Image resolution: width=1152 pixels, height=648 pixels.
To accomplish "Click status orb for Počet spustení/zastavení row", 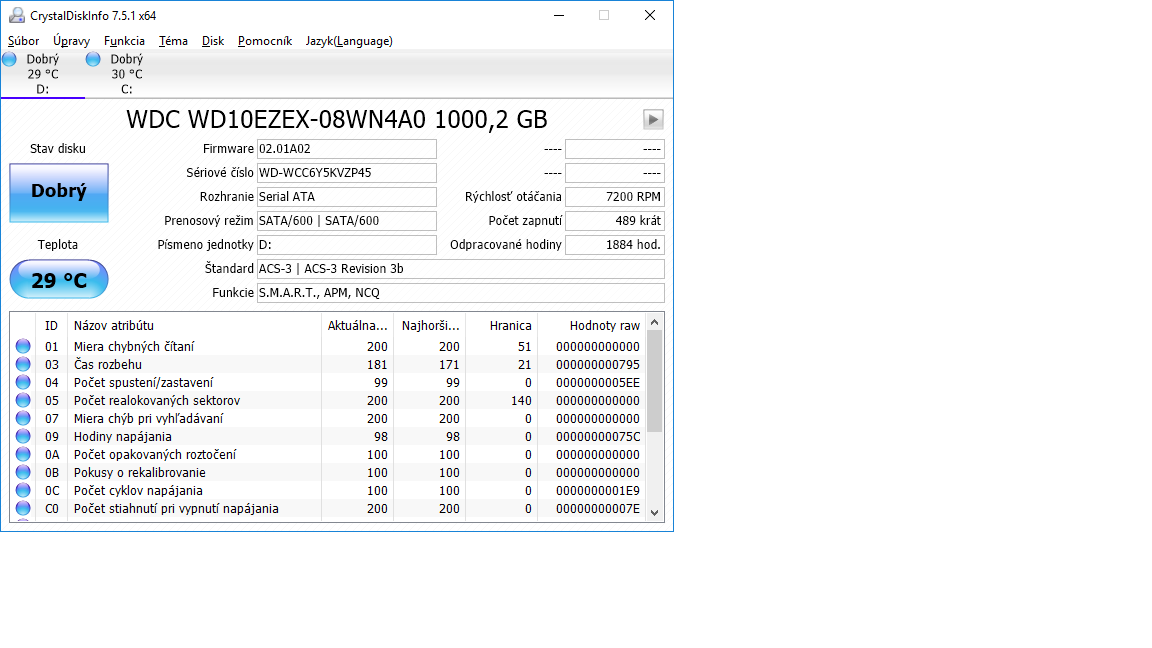I will click(24, 382).
